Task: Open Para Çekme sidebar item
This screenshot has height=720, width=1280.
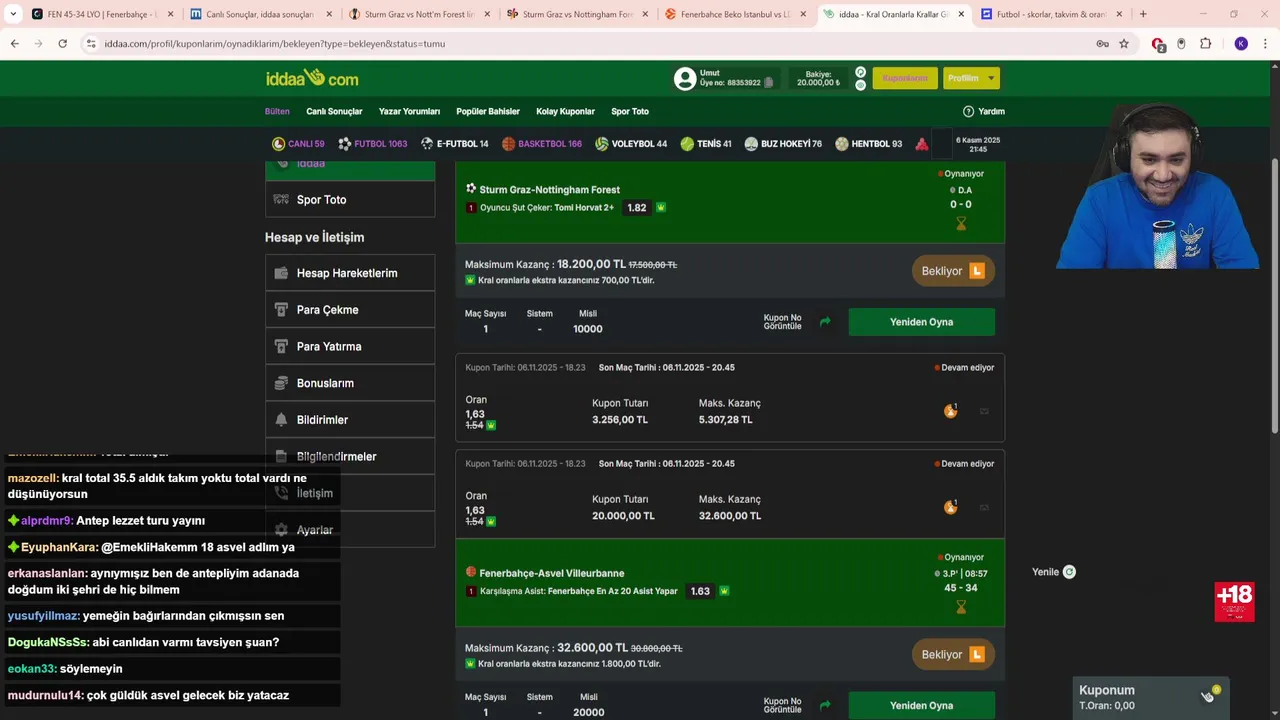Action: (350, 310)
